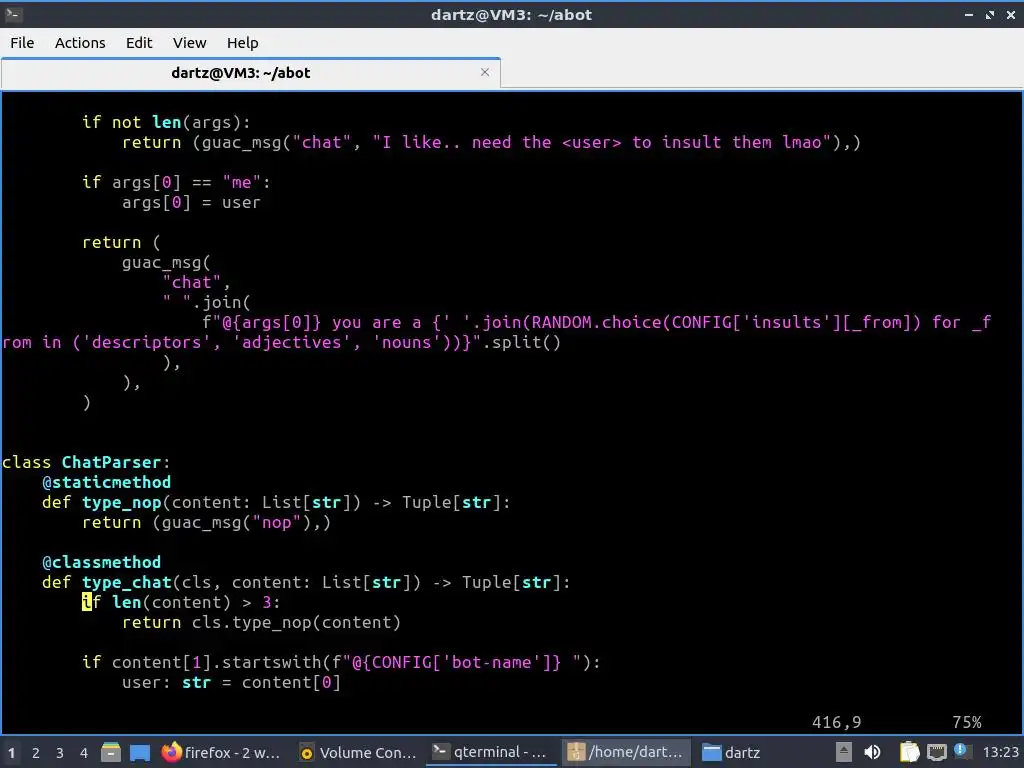Activate the qterminal taskbar entry
This screenshot has width=1024, height=768.
tap(490, 752)
